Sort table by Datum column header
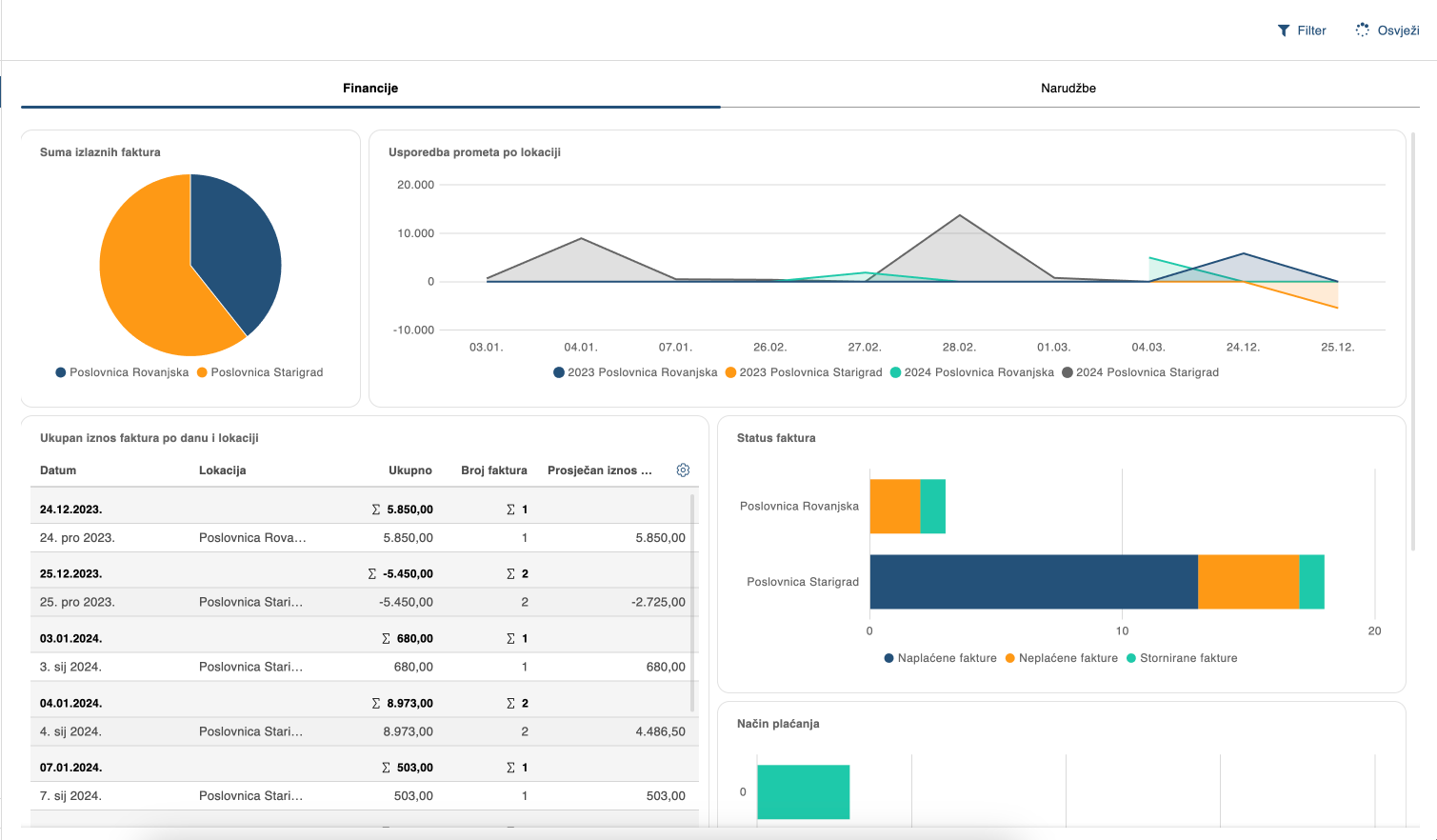 pyautogui.click(x=58, y=470)
